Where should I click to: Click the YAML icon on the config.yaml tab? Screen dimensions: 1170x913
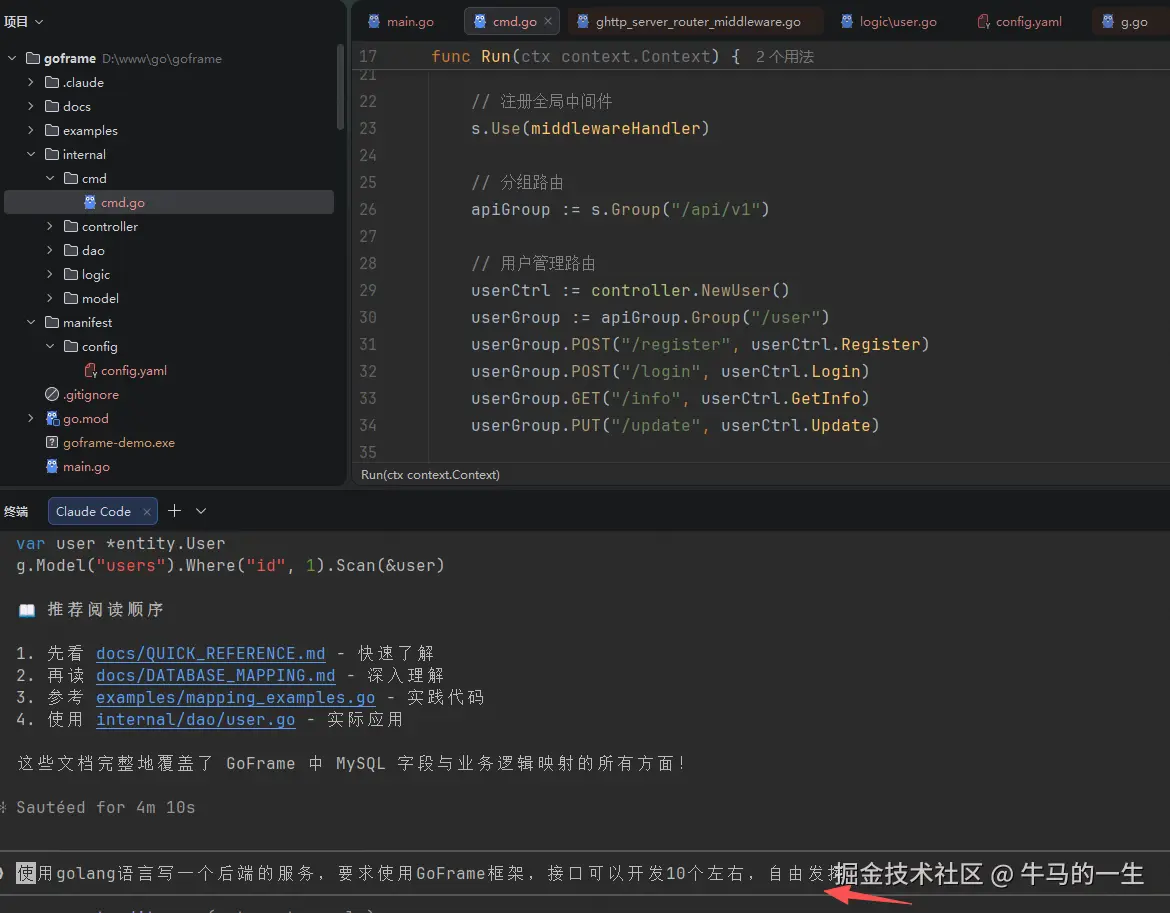pyautogui.click(x=983, y=20)
